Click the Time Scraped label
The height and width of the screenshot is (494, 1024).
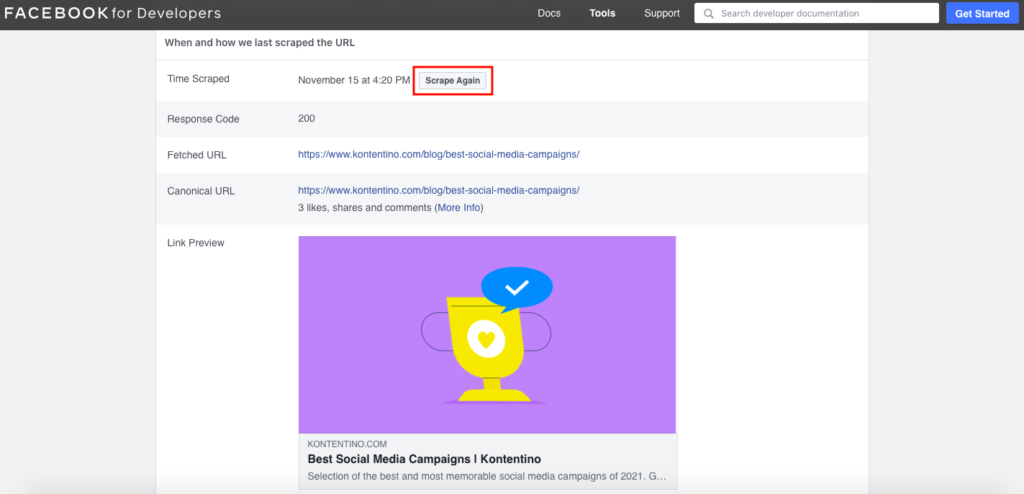point(198,78)
